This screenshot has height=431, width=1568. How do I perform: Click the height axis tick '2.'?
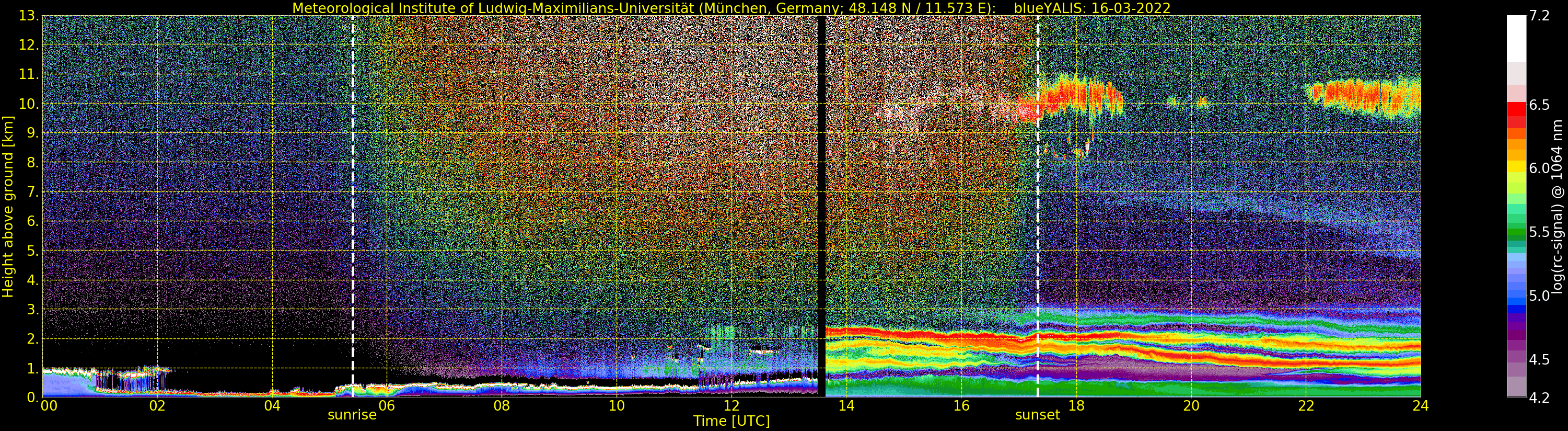click(33, 338)
